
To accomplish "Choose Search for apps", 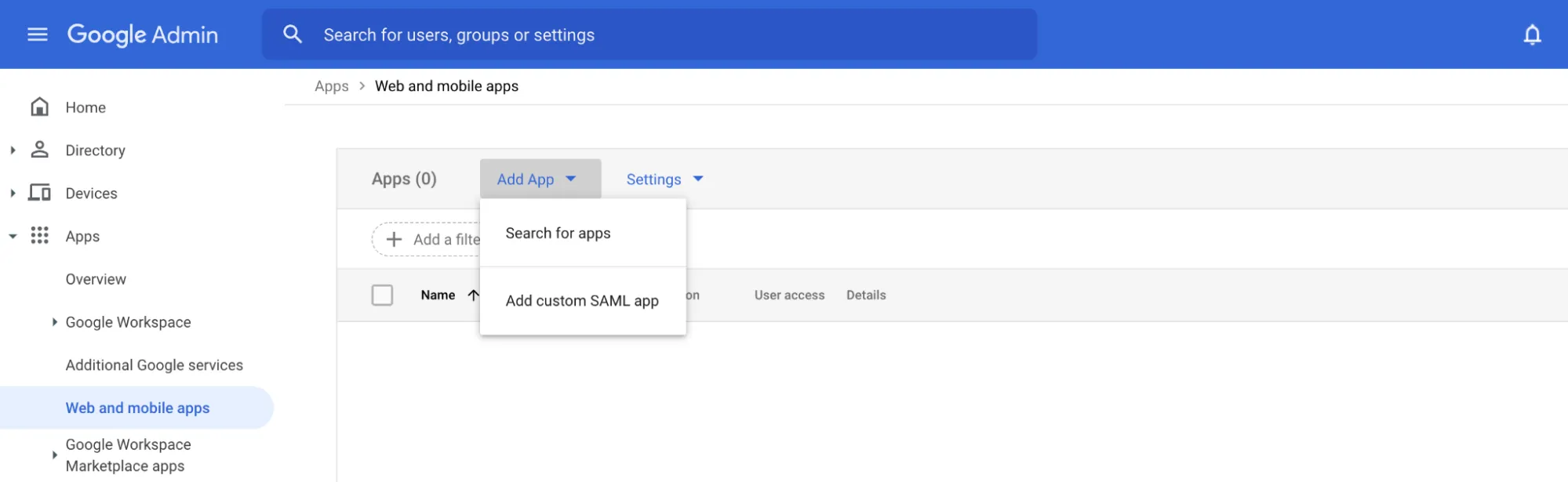I will click(583, 234).
